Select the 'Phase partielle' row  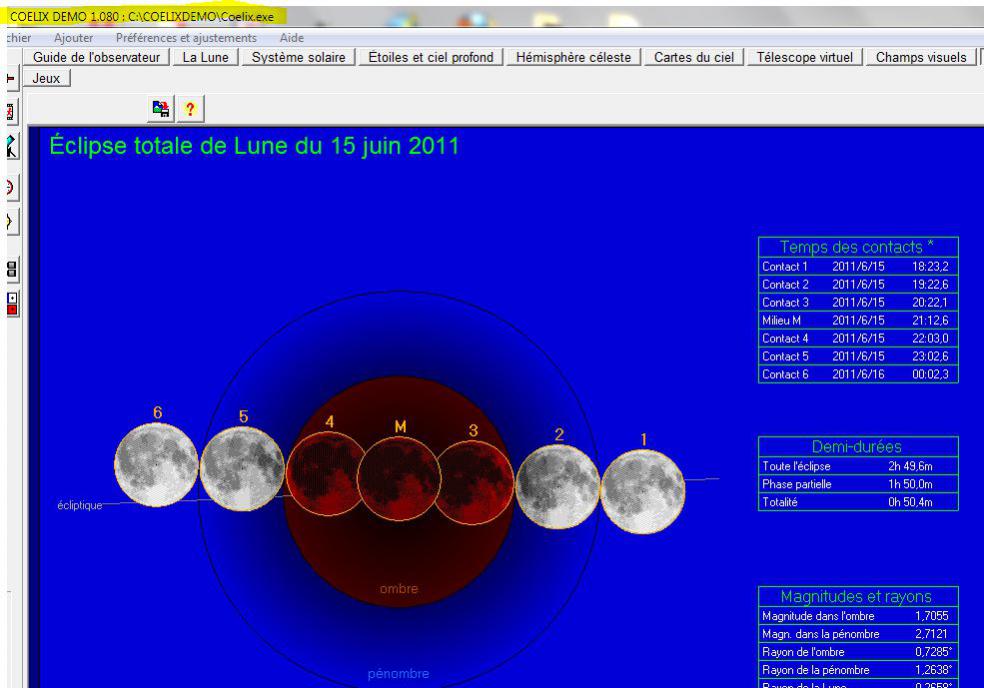click(858, 484)
